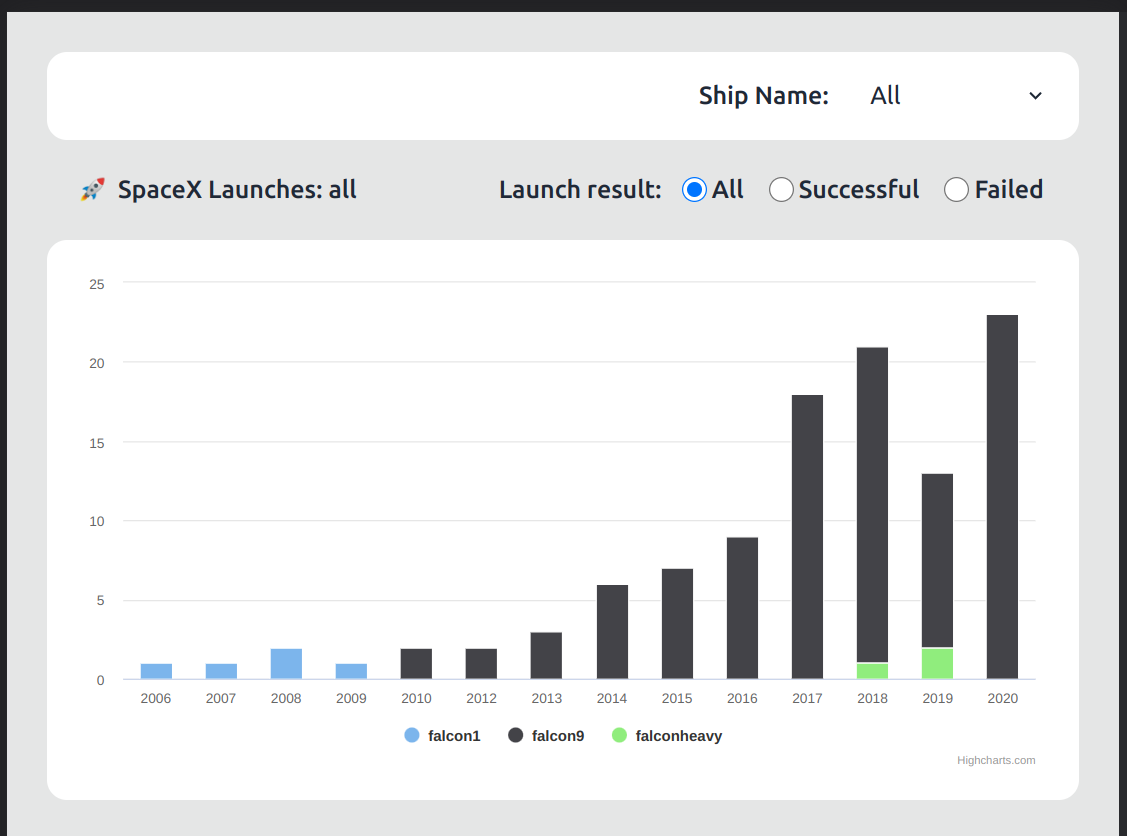The width and height of the screenshot is (1127, 836).
Task: Select the Successful launch result radio button
Action: (781, 190)
